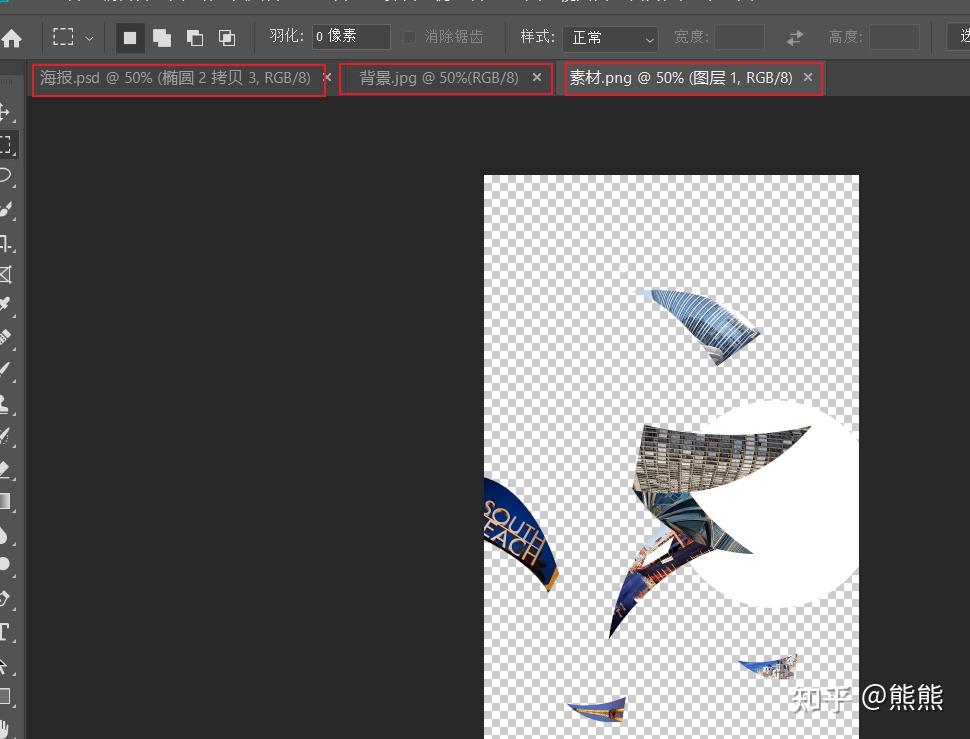Select the Lasso tool

coord(6,176)
